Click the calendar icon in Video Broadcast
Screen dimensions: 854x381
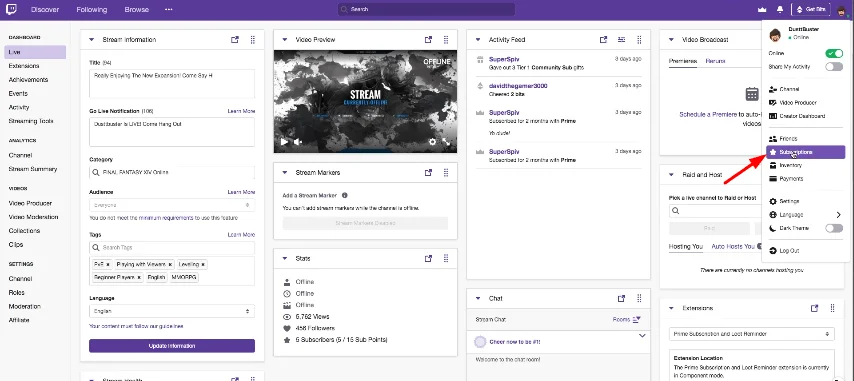752,94
